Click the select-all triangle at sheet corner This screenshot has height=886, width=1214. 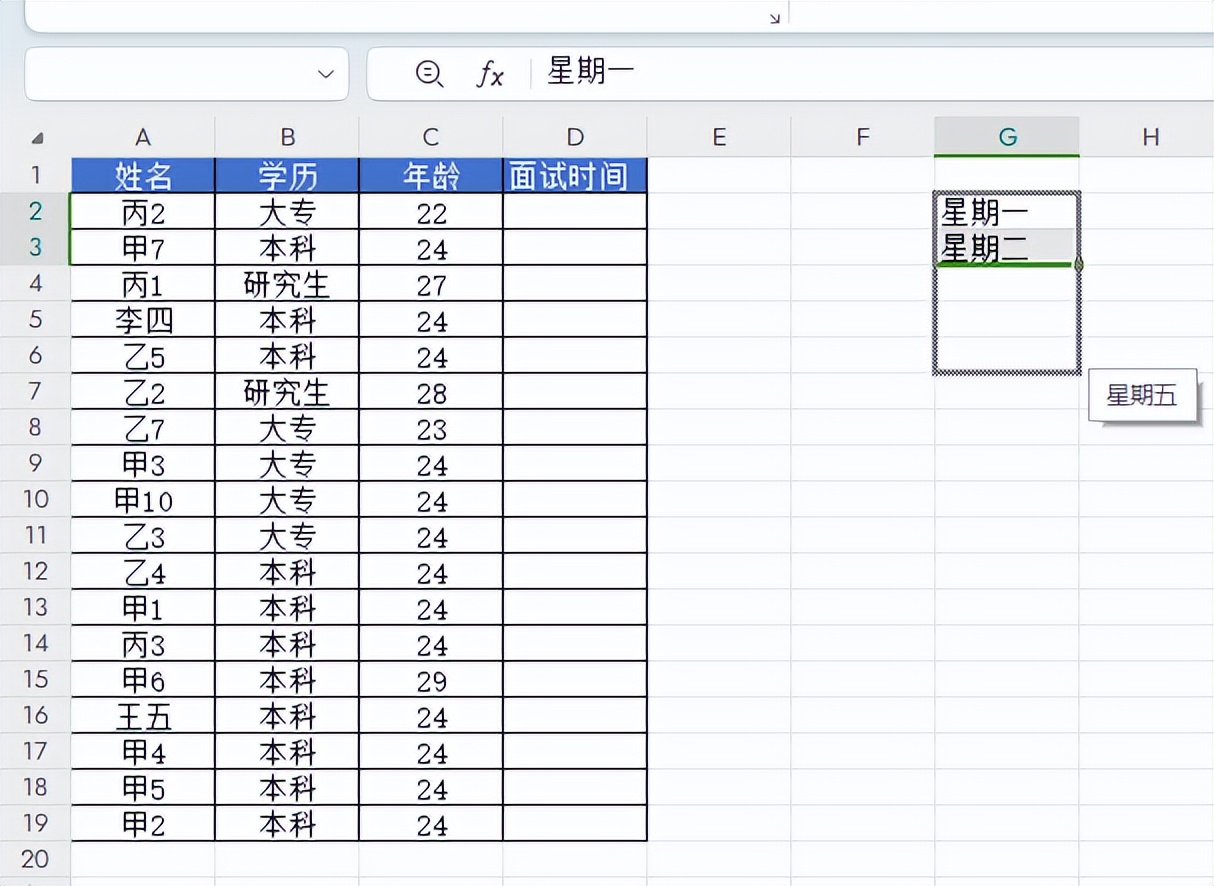point(37,138)
